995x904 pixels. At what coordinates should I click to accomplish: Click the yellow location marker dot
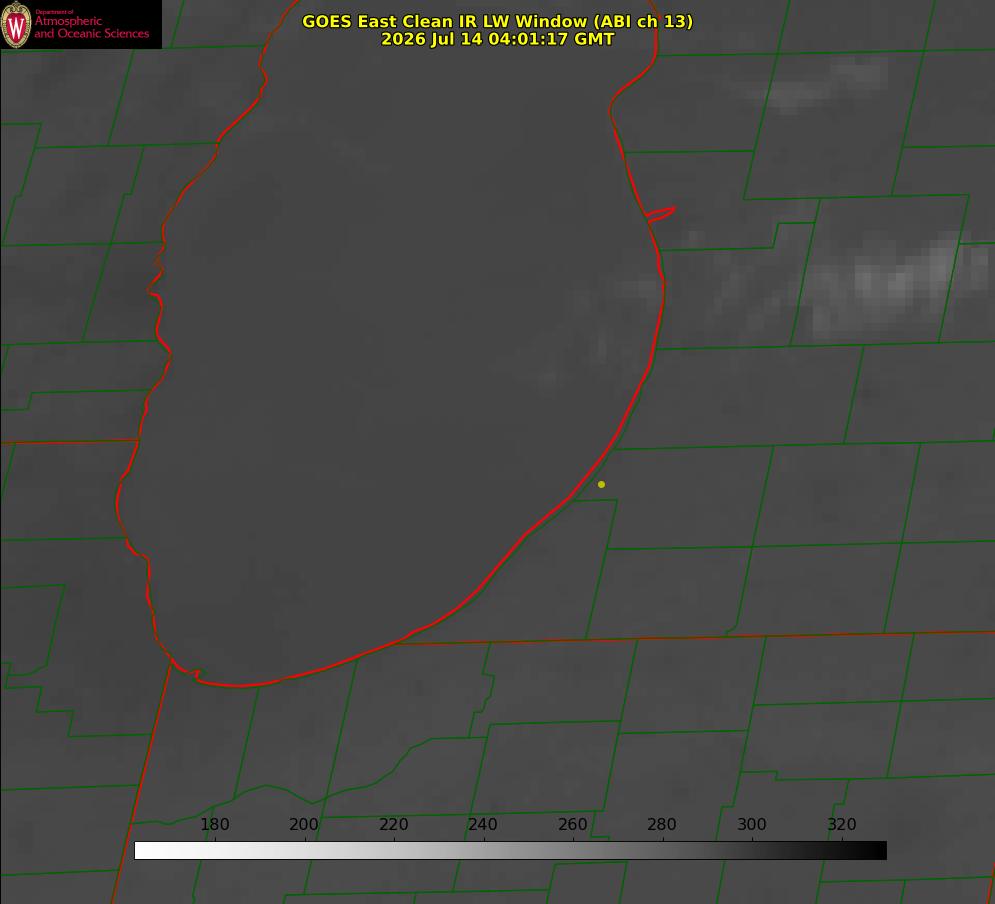tap(601, 484)
